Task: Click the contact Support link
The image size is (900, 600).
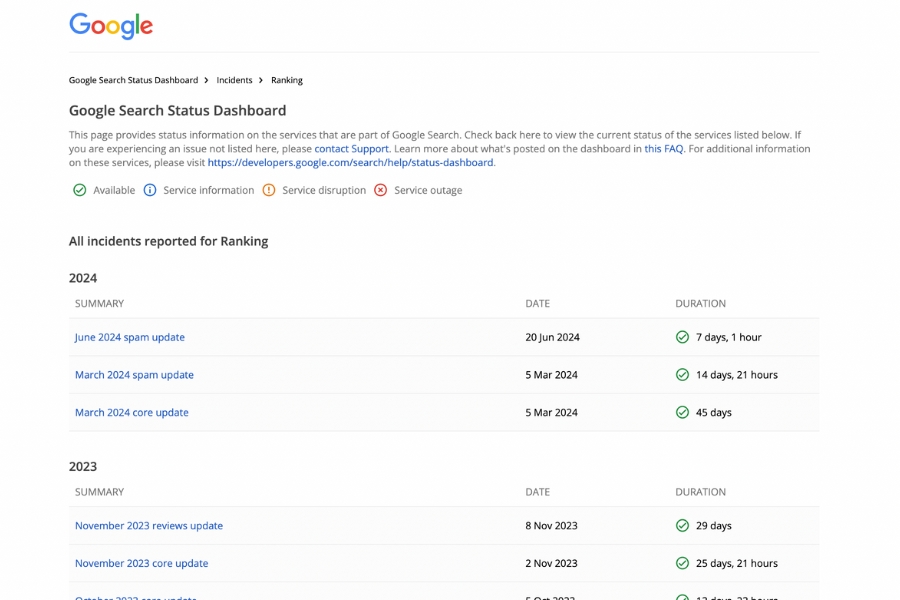Action: pyautogui.click(x=351, y=148)
